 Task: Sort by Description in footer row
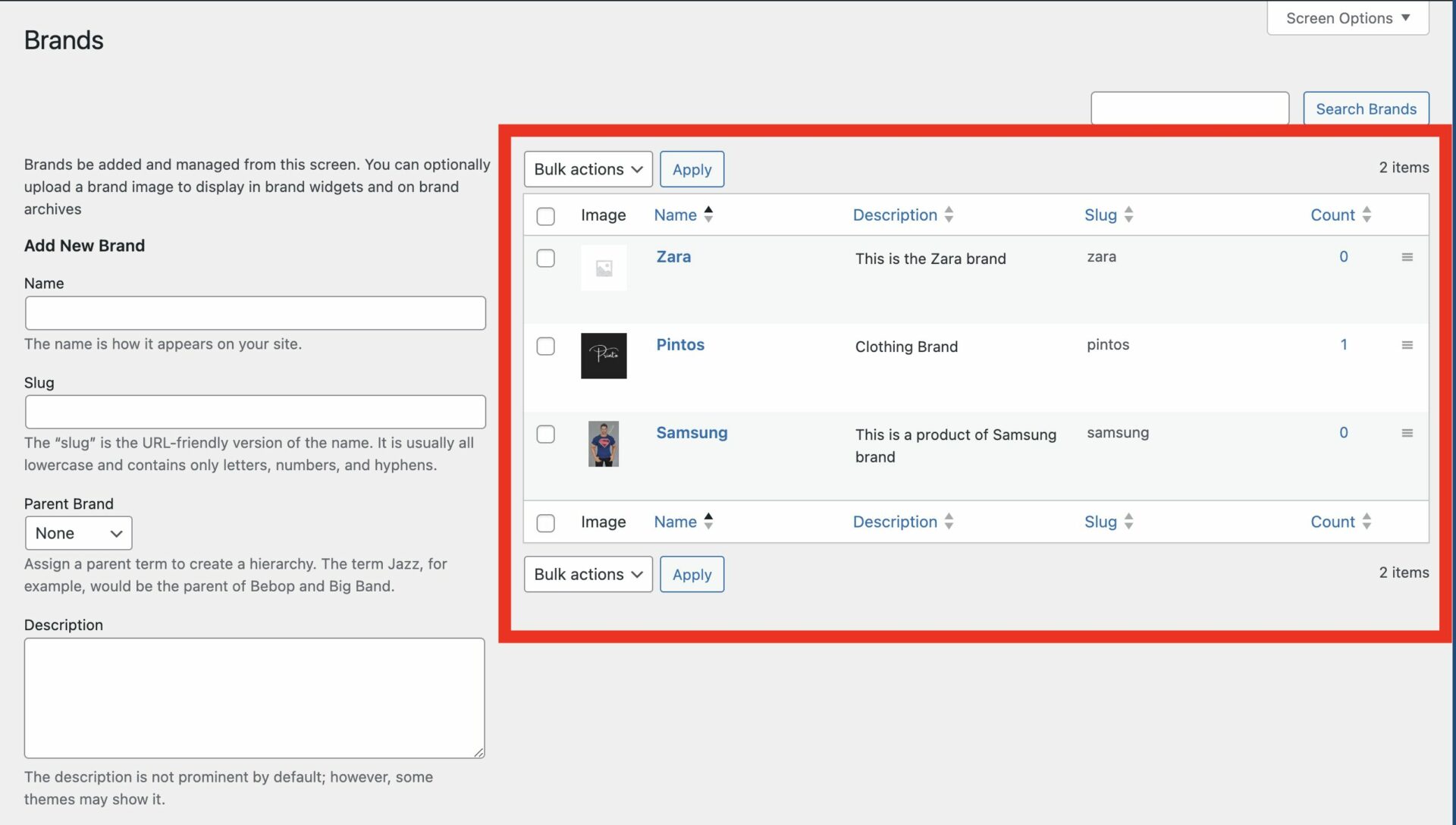[895, 522]
